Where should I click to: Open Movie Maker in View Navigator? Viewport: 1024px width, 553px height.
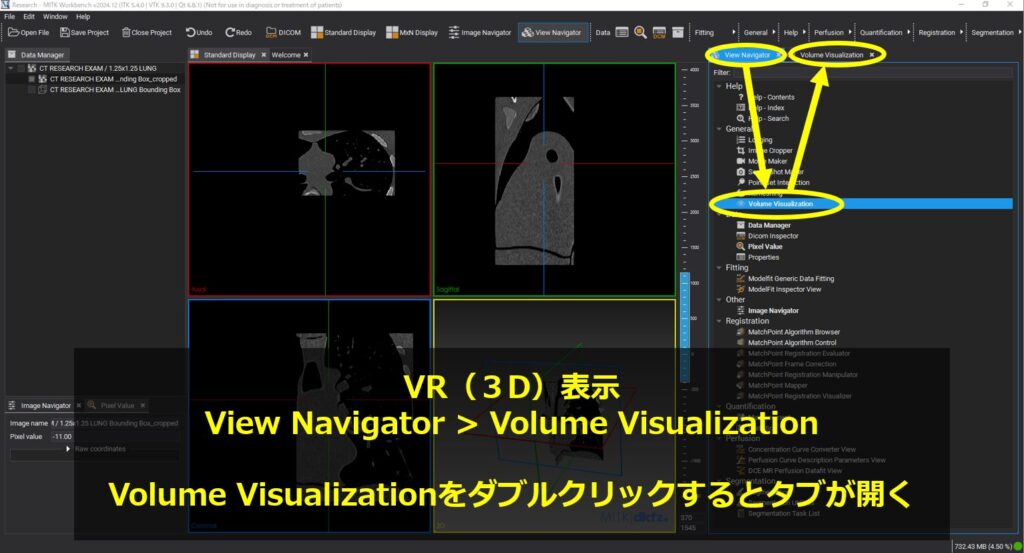[762, 161]
